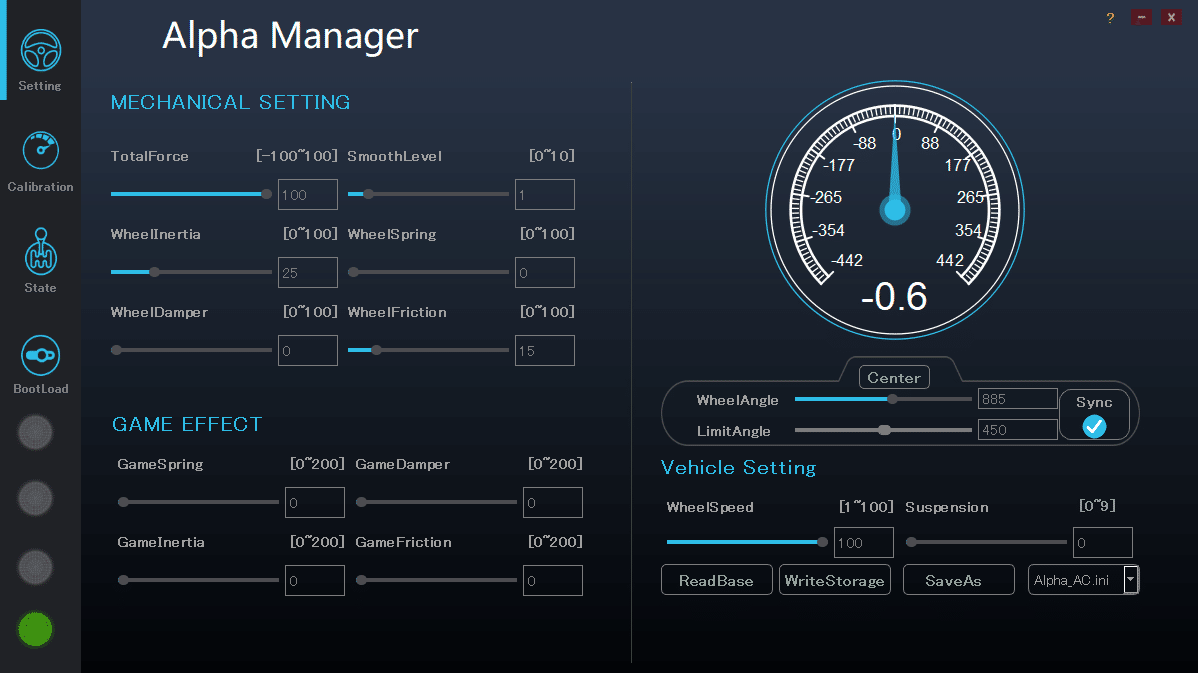This screenshot has height=673, width=1198.
Task: Click the Alpha Manager title
Action: [x=290, y=35]
